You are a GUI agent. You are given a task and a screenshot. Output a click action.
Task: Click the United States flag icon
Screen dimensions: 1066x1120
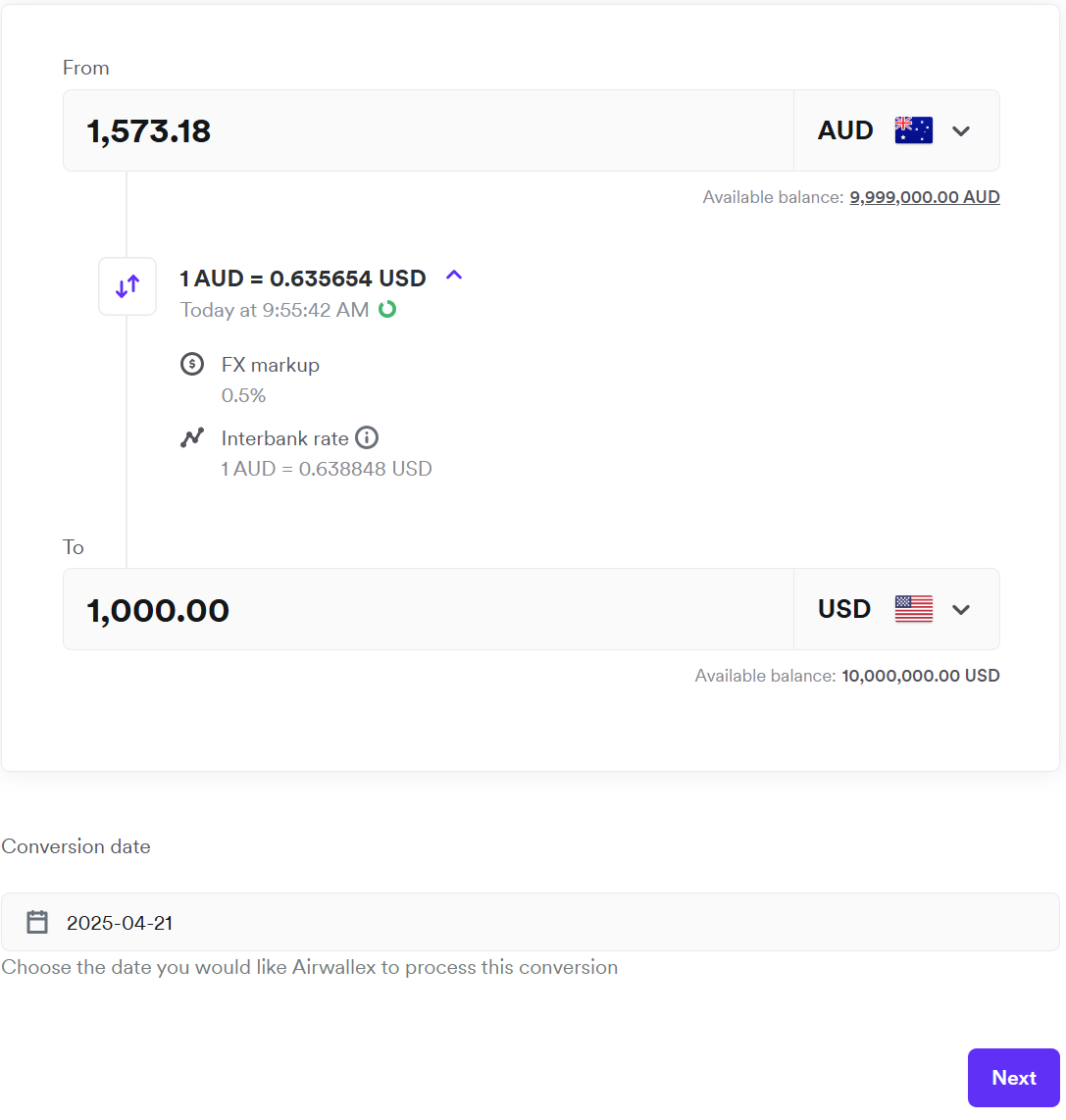click(x=914, y=609)
